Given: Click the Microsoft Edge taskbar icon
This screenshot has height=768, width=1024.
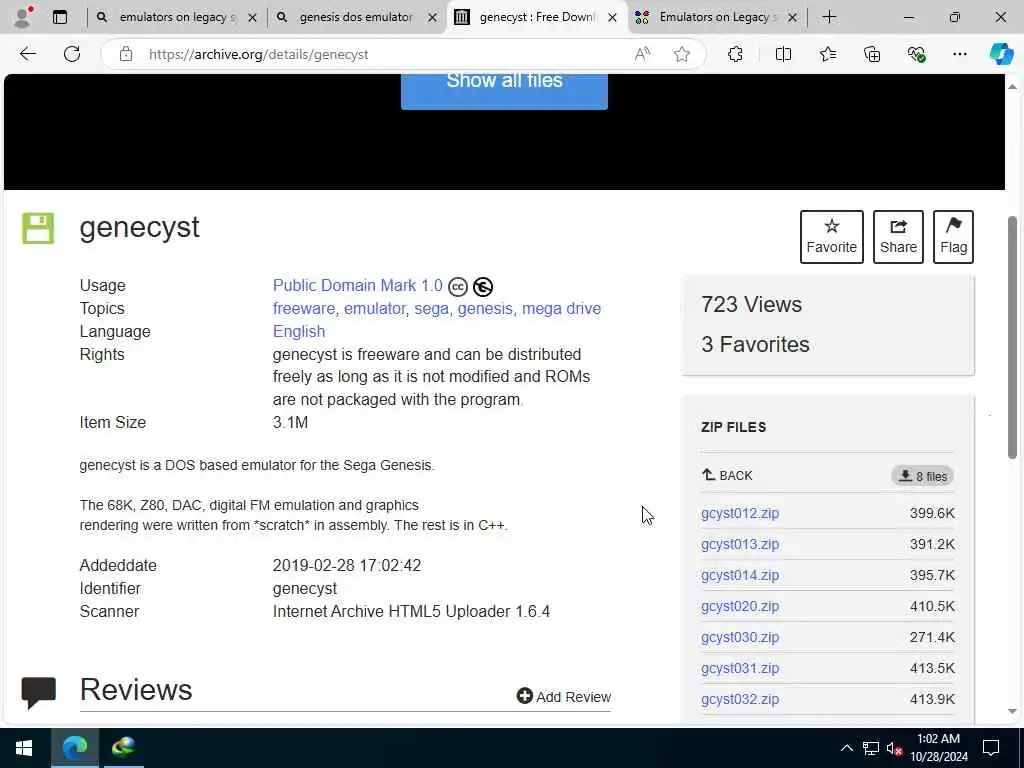Looking at the screenshot, I should pyautogui.click(x=74, y=748).
